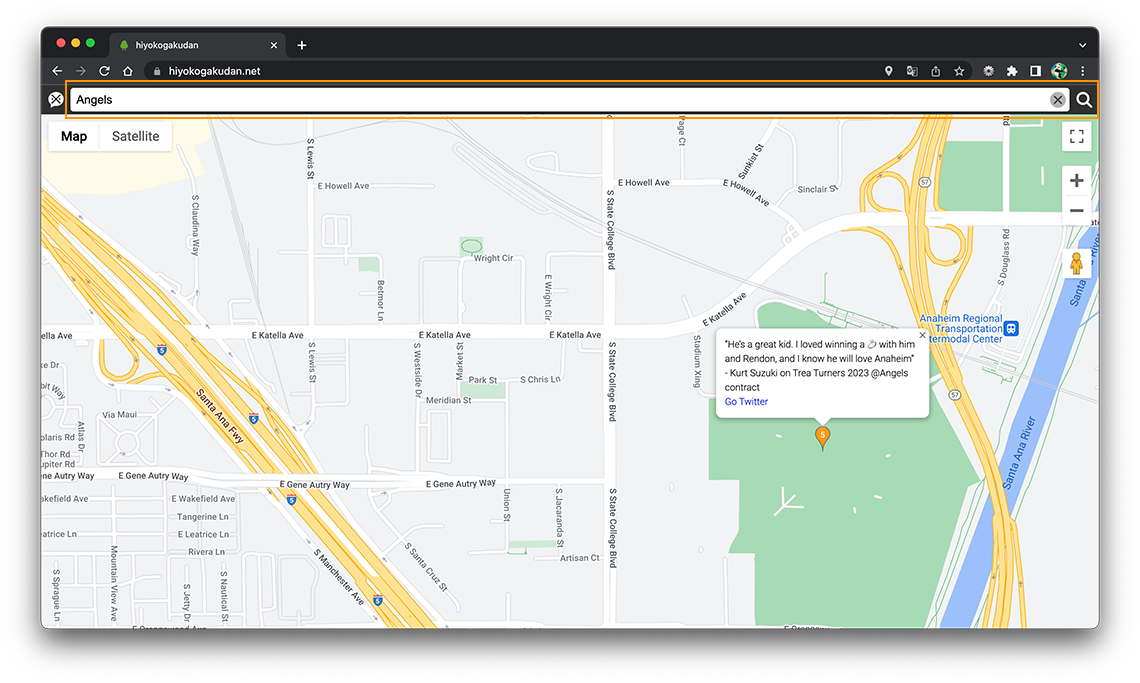Zoom in on the map
1140x683 pixels.
point(1077,180)
